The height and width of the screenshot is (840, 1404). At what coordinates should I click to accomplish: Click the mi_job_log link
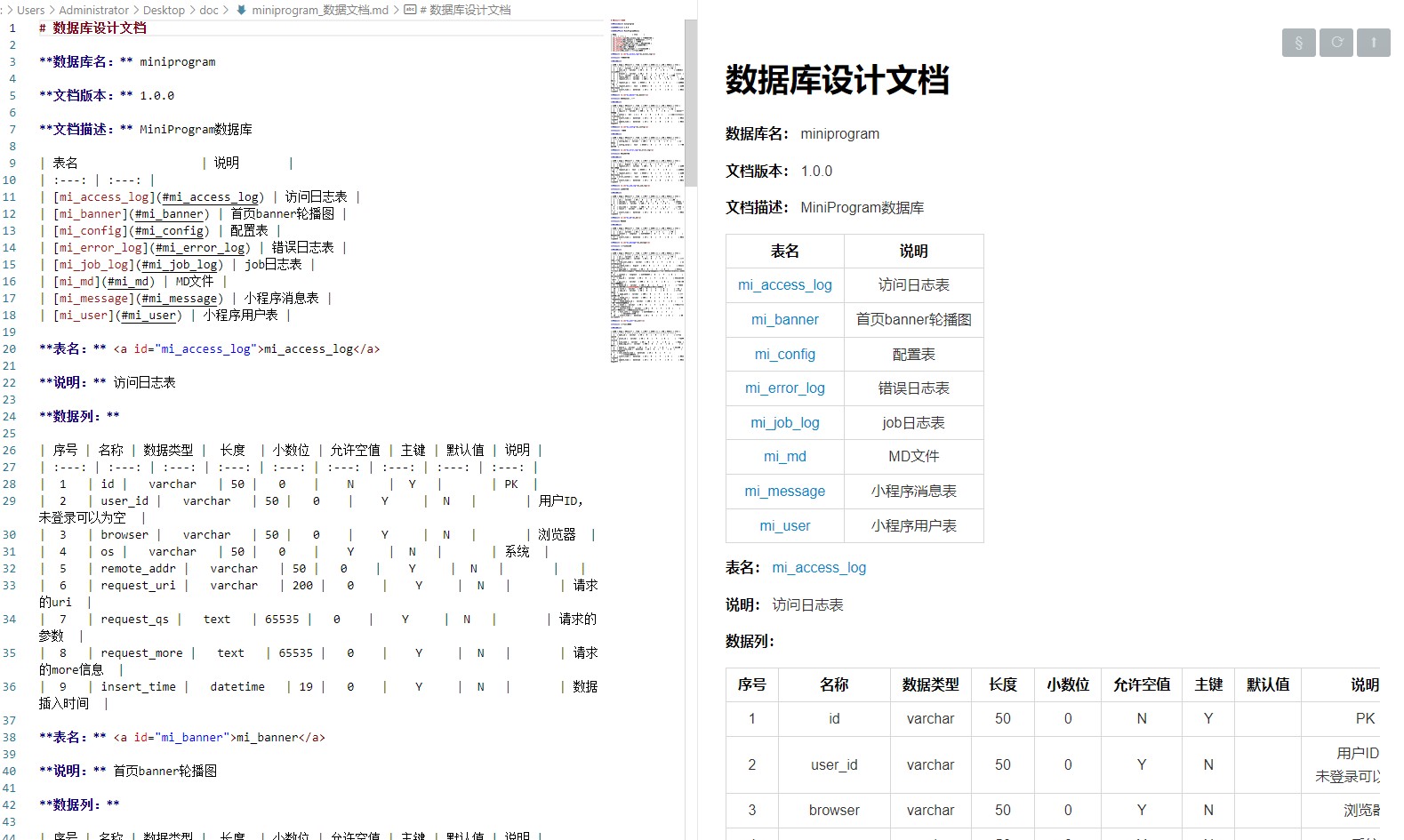tap(784, 423)
